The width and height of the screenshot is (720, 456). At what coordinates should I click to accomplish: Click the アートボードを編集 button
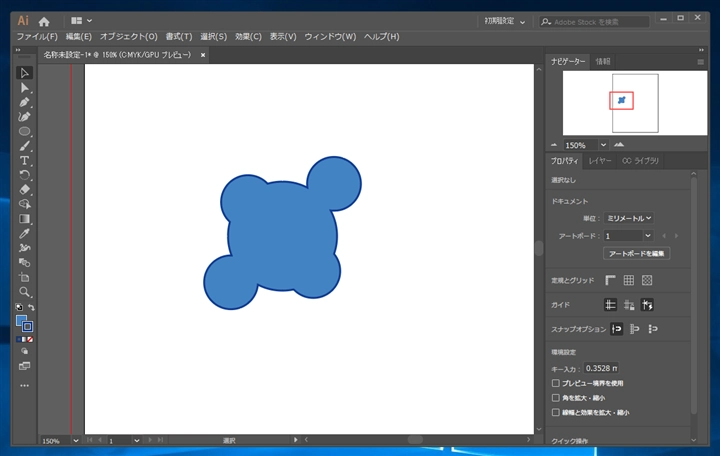(636, 253)
